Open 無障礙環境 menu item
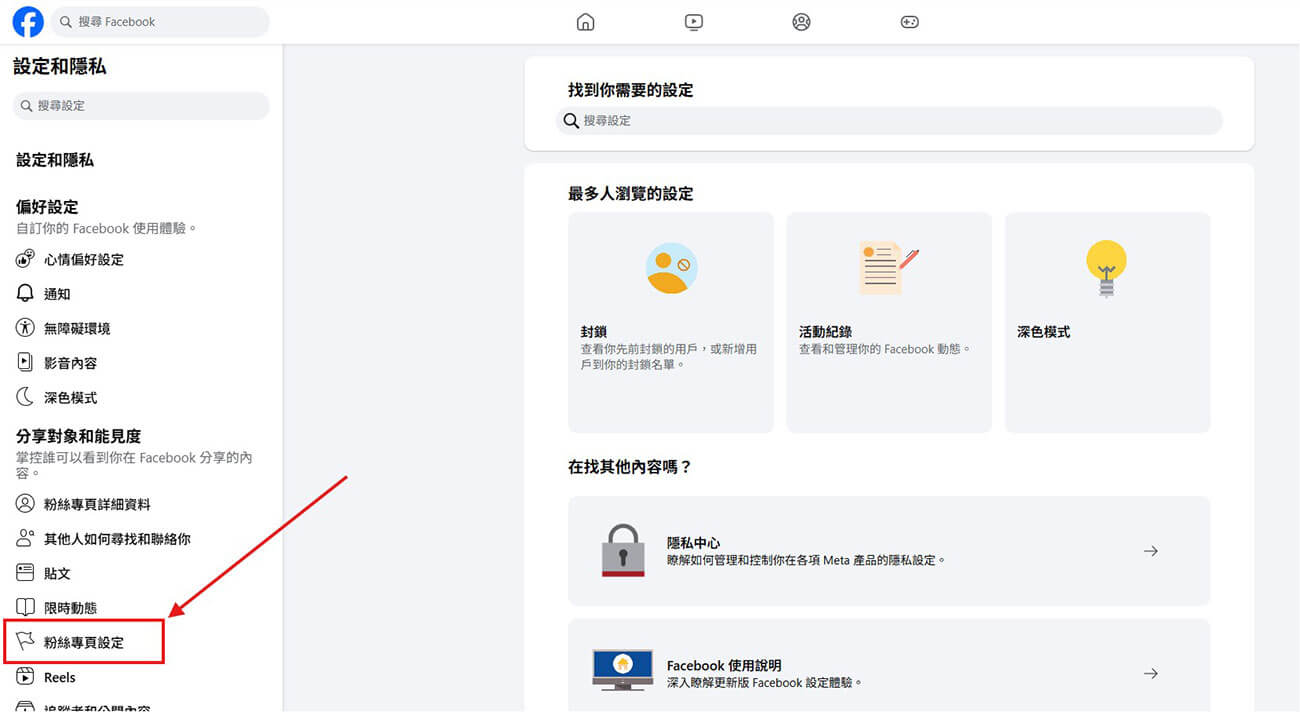This screenshot has height=712, width=1300. [77, 328]
